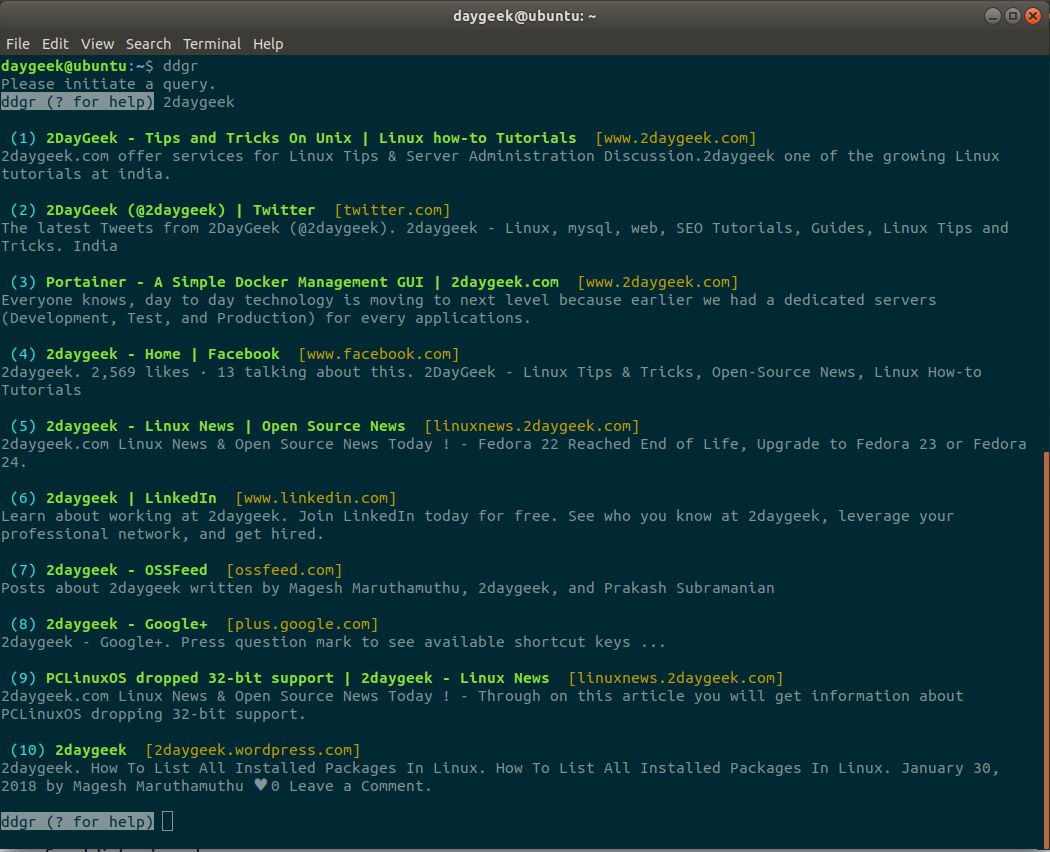Minimize the terminal window

(x=993, y=15)
